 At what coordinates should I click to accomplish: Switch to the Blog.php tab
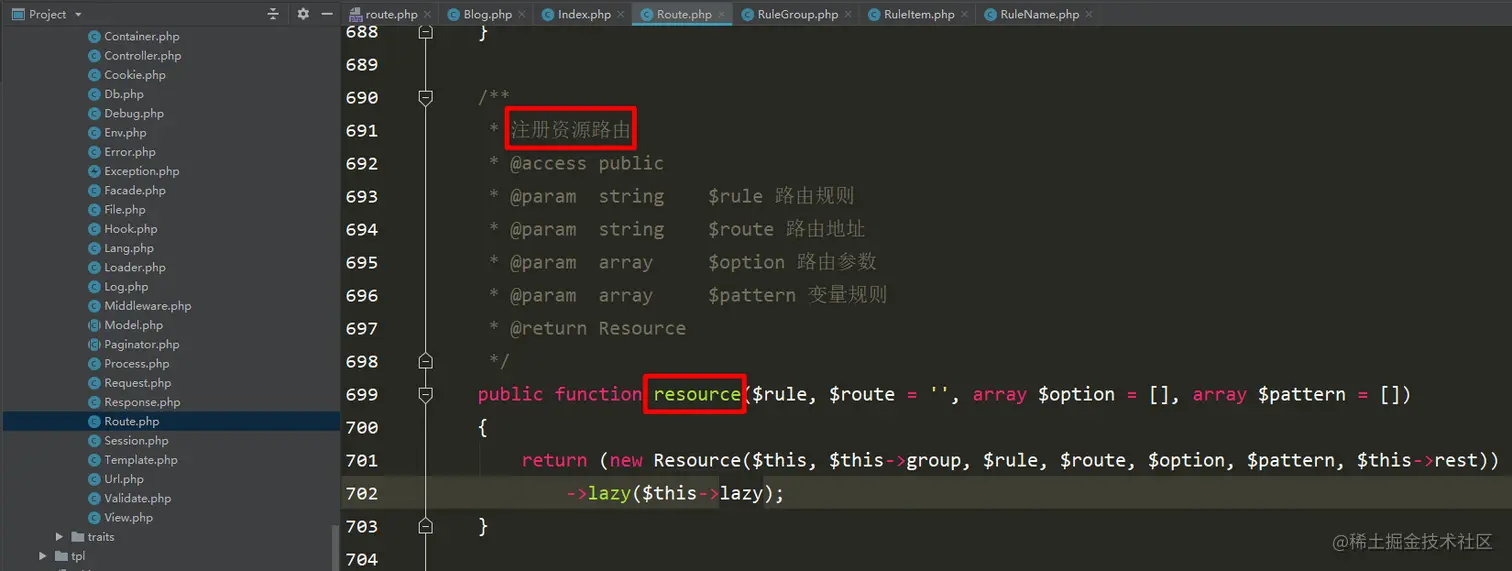(x=487, y=14)
